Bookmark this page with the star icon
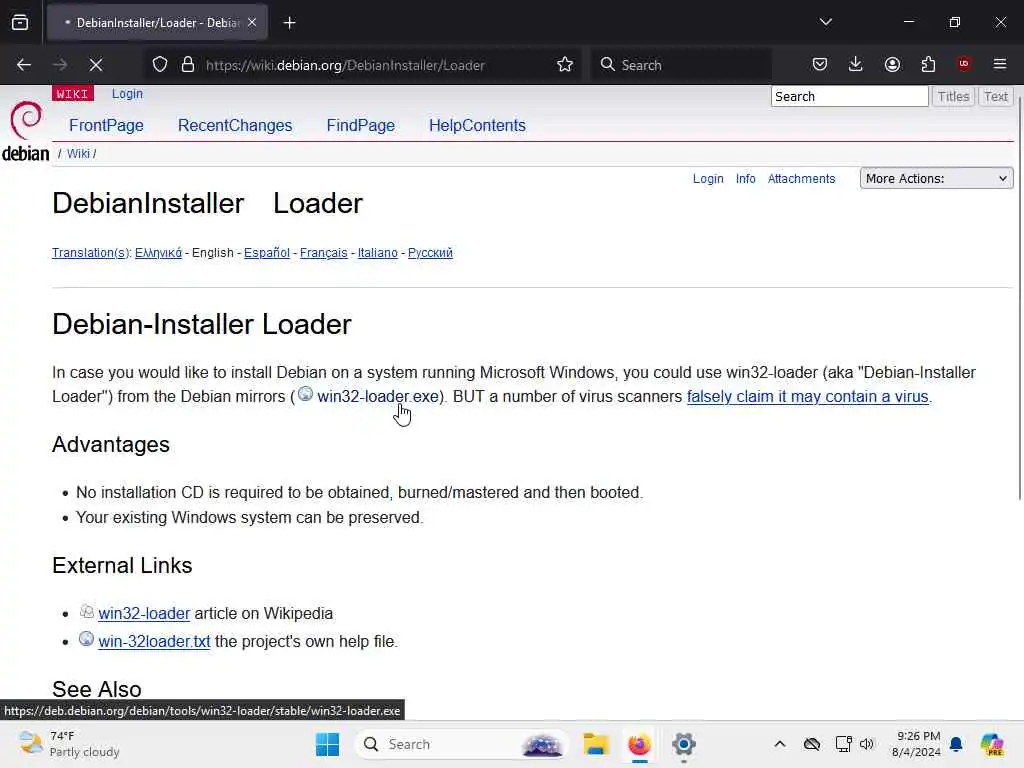The height and width of the screenshot is (768, 1024). [x=565, y=65]
